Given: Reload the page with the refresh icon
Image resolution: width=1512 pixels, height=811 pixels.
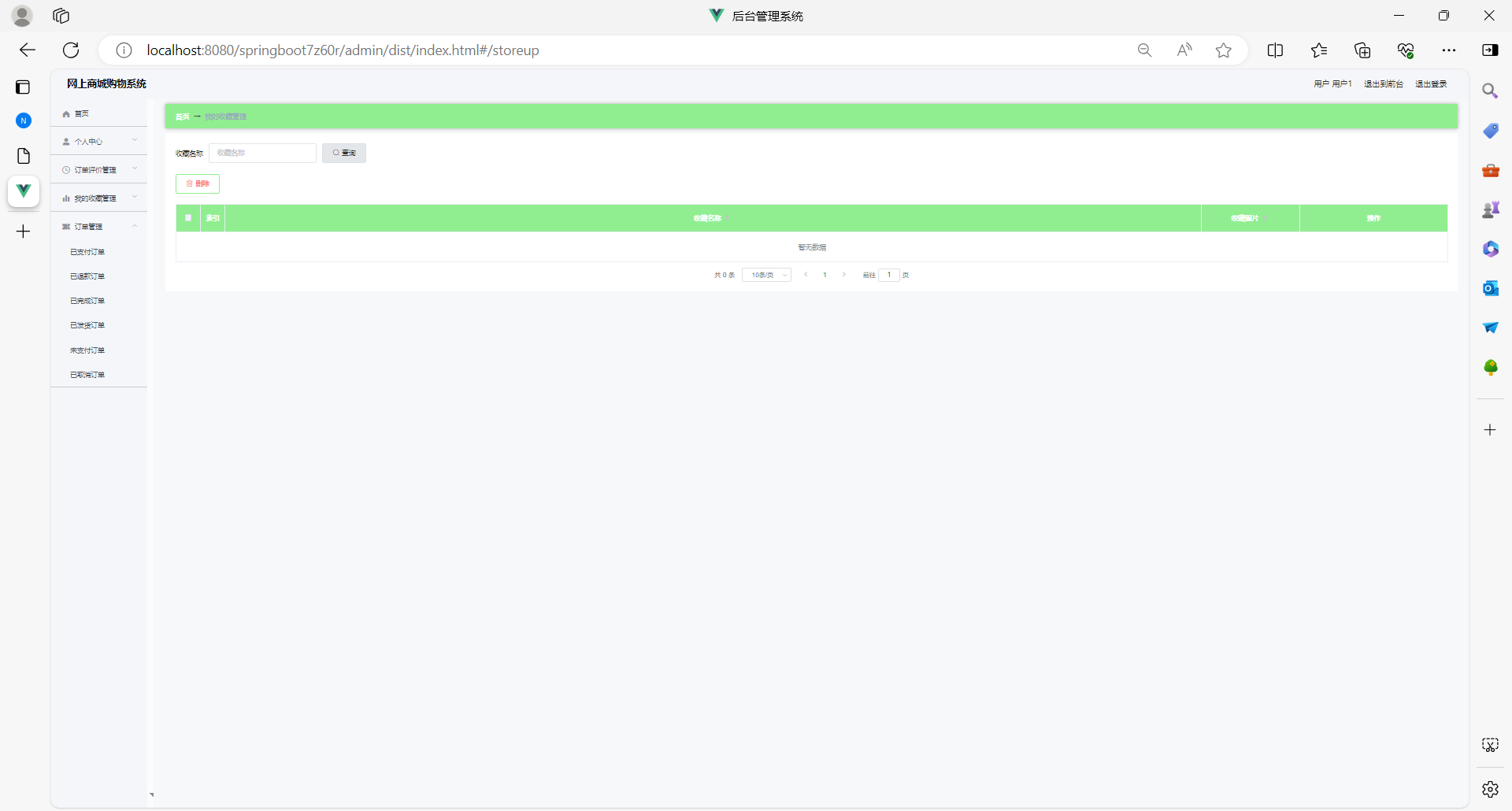Looking at the screenshot, I should pos(70,50).
